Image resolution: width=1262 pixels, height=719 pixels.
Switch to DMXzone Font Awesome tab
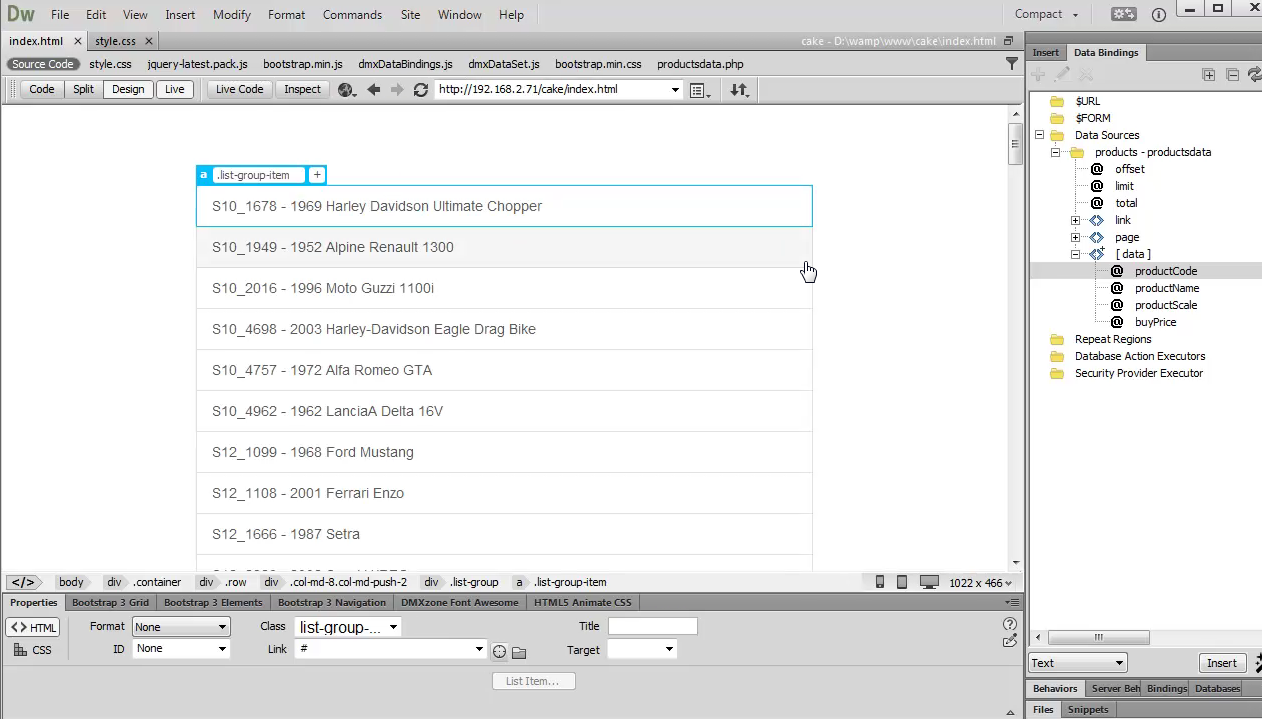point(460,603)
